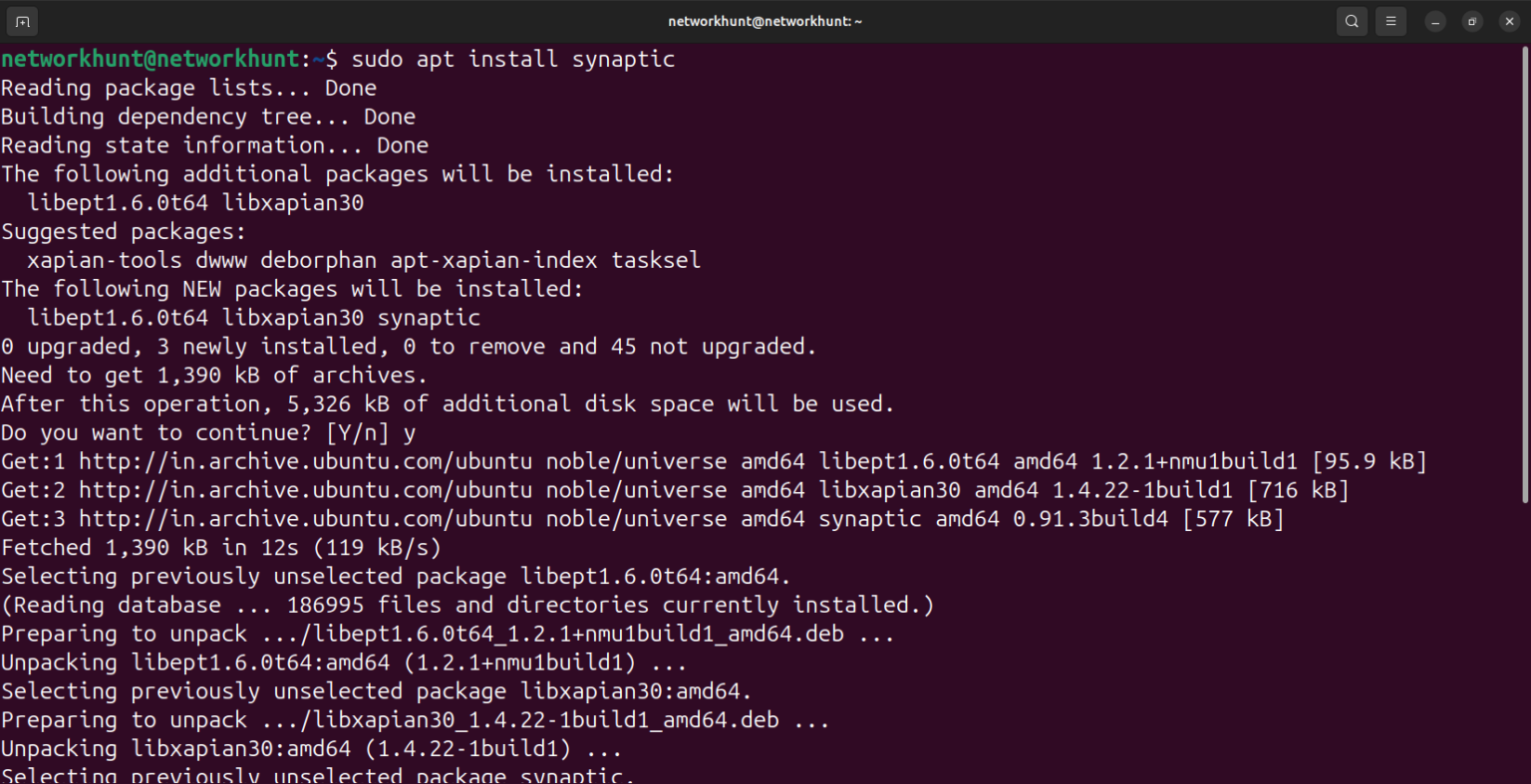This screenshot has height=784, width=1531.
Task: Click the restore window icon
Action: (x=1471, y=20)
